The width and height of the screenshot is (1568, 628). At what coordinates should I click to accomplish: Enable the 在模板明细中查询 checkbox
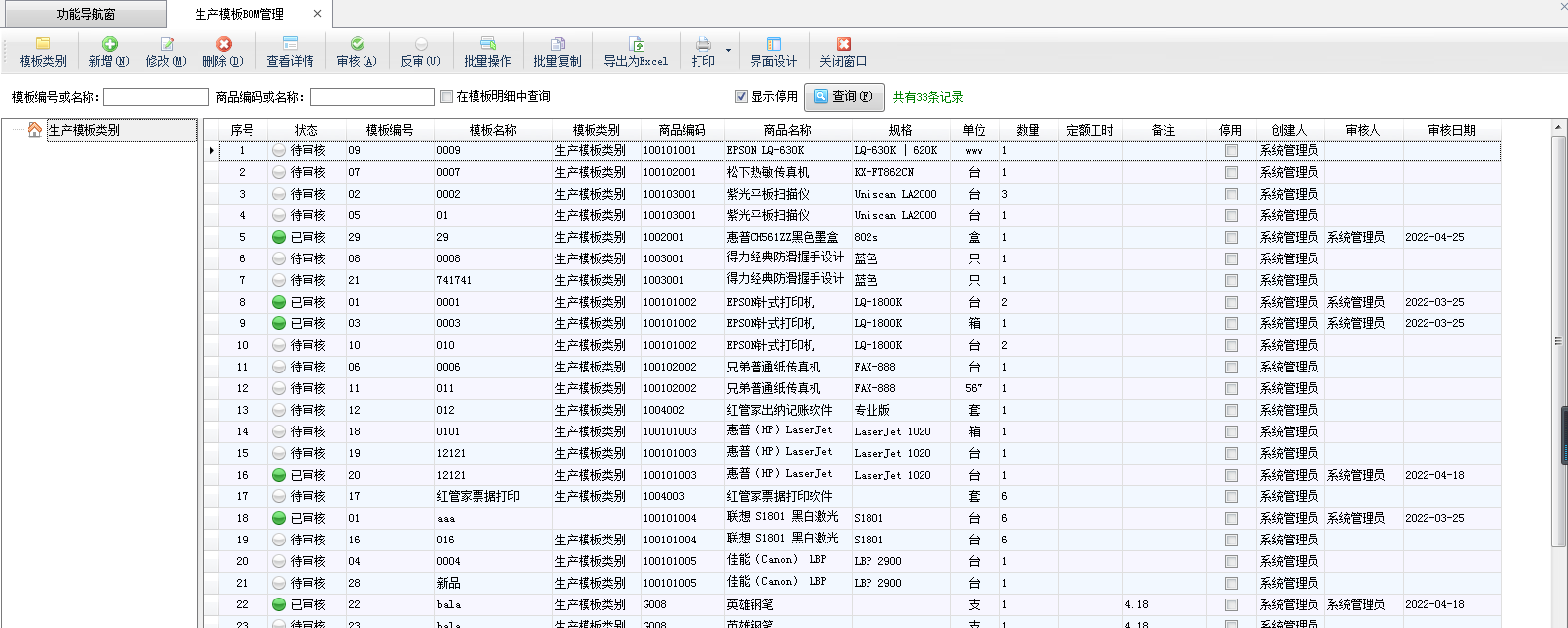coord(447,97)
